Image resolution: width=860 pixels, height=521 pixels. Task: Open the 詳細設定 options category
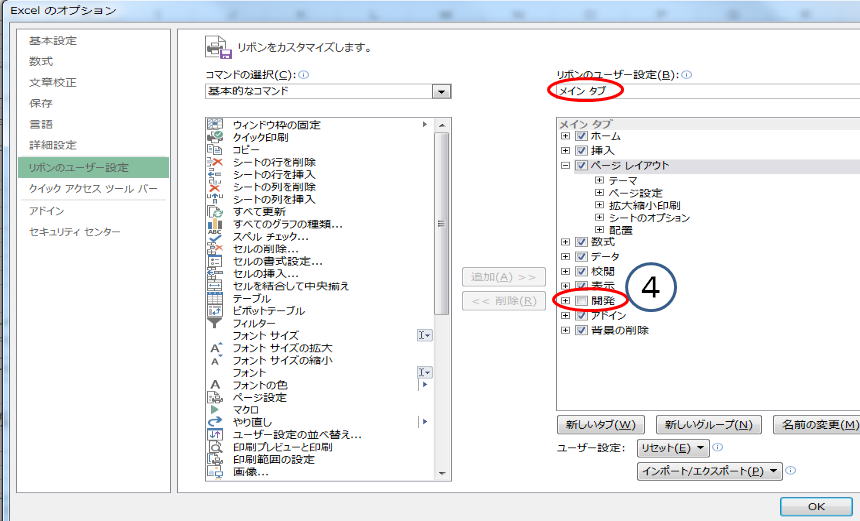[x=53, y=145]
